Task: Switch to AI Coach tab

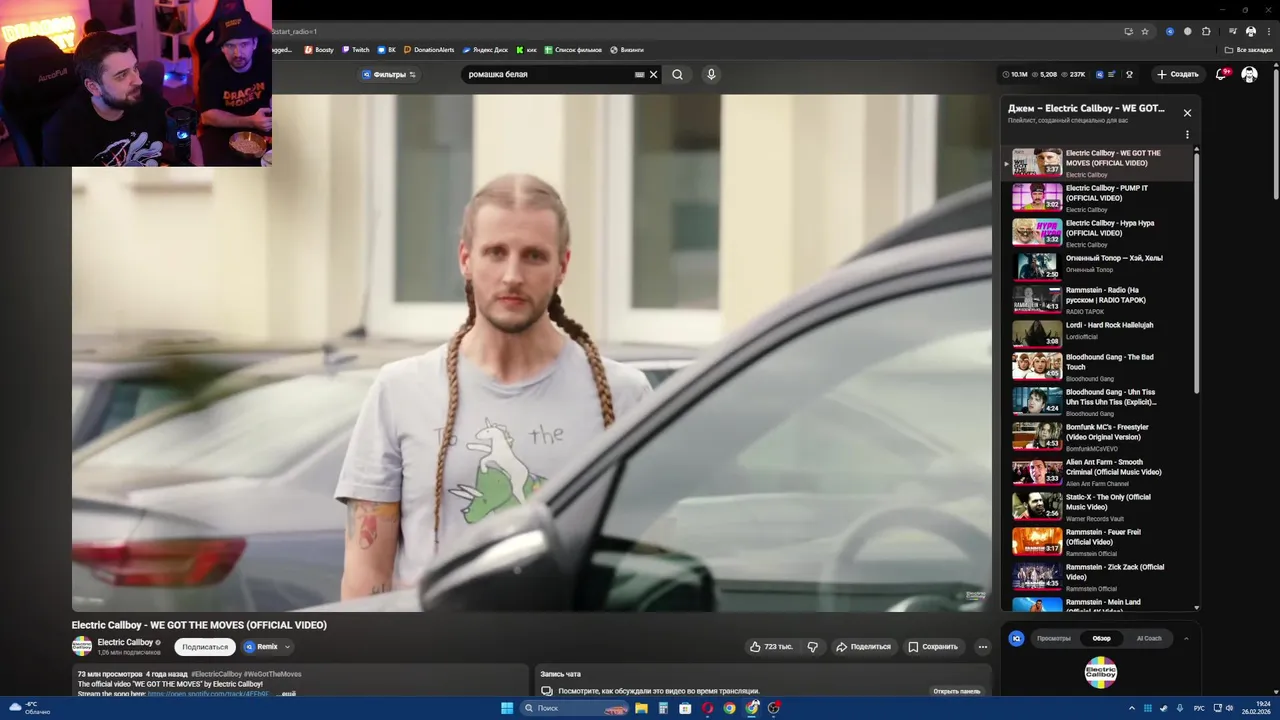Action: click(1149, 638)
